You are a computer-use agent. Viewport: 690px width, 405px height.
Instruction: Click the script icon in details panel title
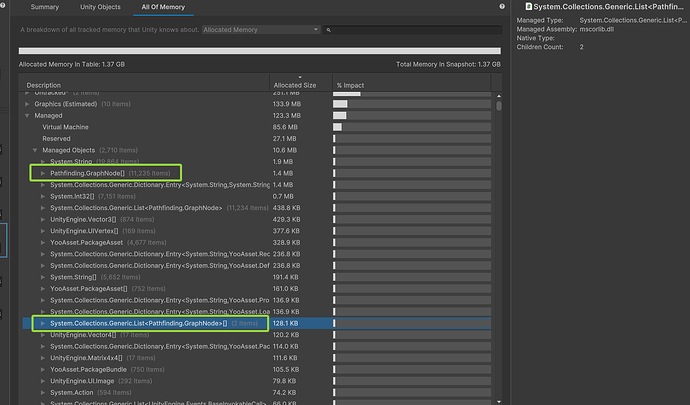coord(529,7)
